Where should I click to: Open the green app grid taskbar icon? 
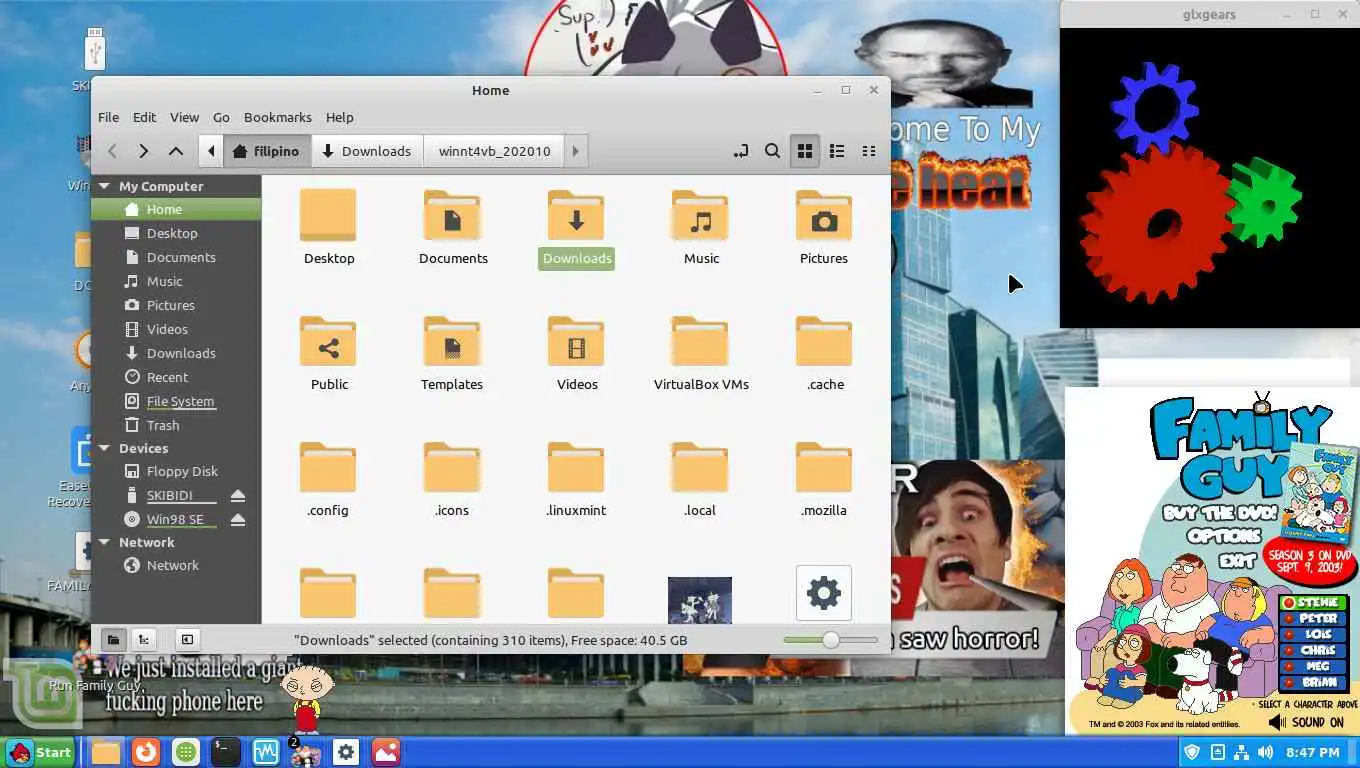[186, 752]
